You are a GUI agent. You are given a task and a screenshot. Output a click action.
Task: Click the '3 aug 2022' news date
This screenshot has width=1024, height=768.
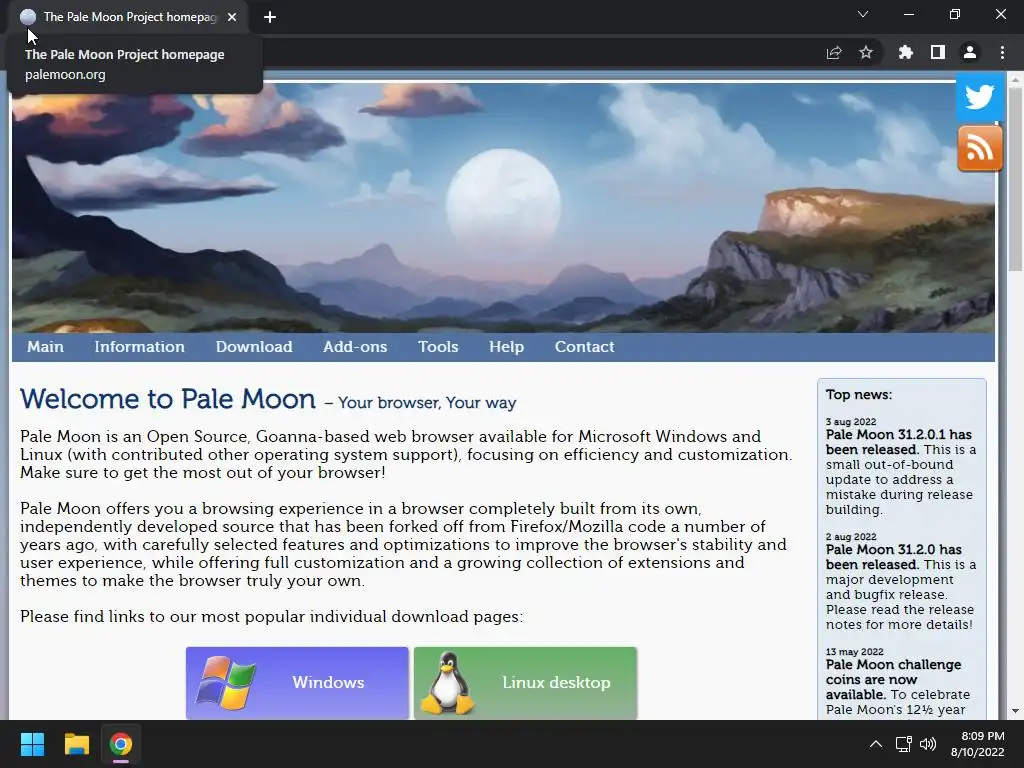[851, 422]
